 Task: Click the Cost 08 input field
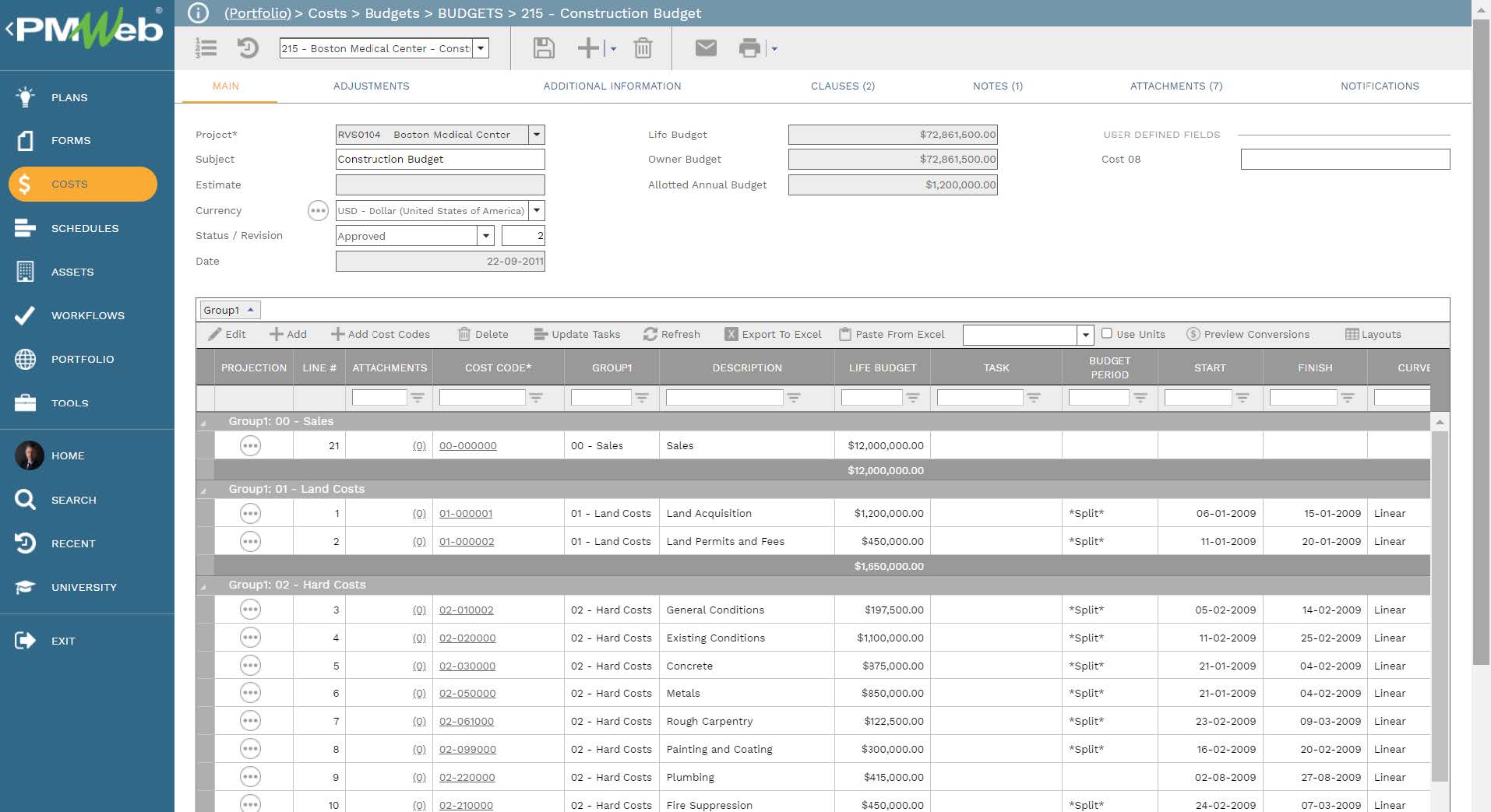click(1345, 159)
